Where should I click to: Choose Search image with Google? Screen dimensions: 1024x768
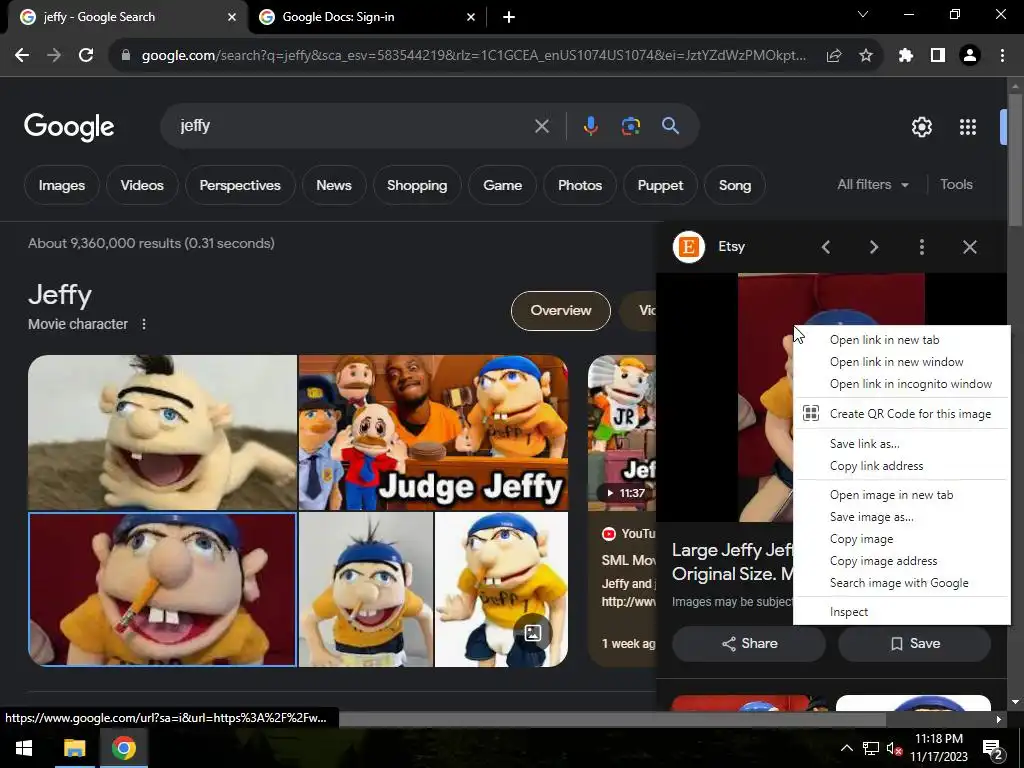click(901, 583)
